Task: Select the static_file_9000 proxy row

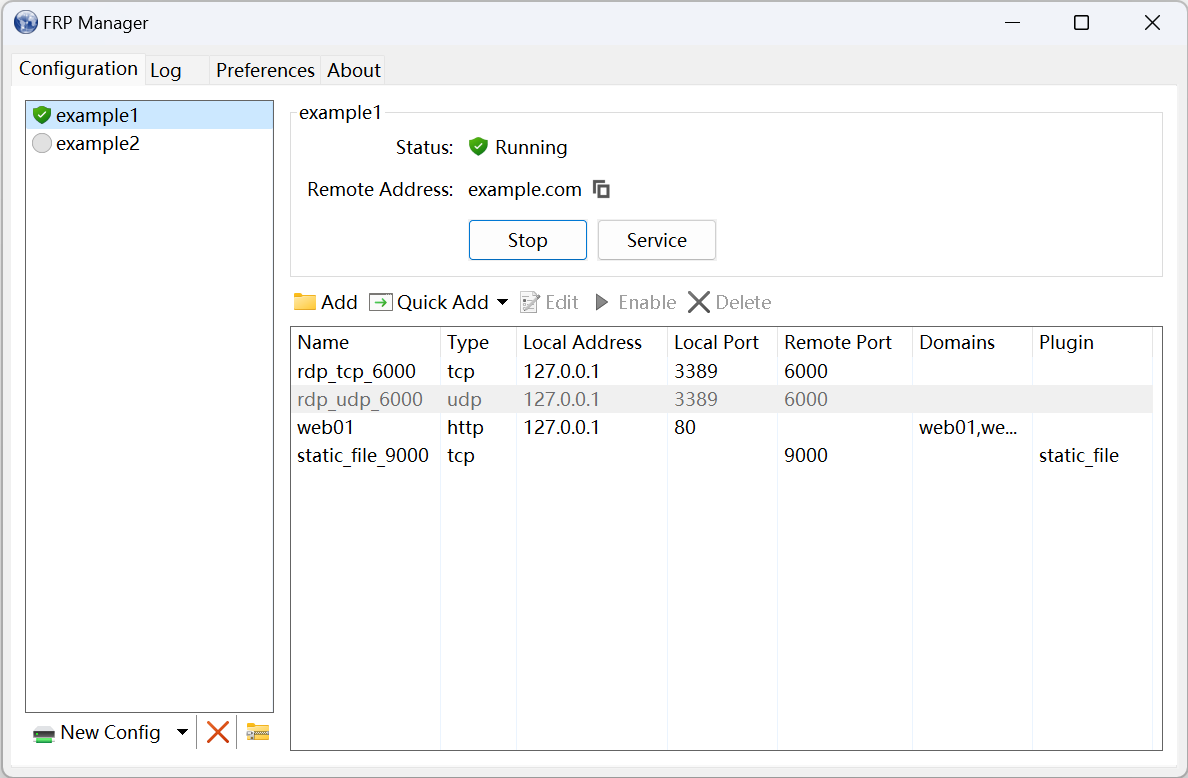Action: point(363,455)
